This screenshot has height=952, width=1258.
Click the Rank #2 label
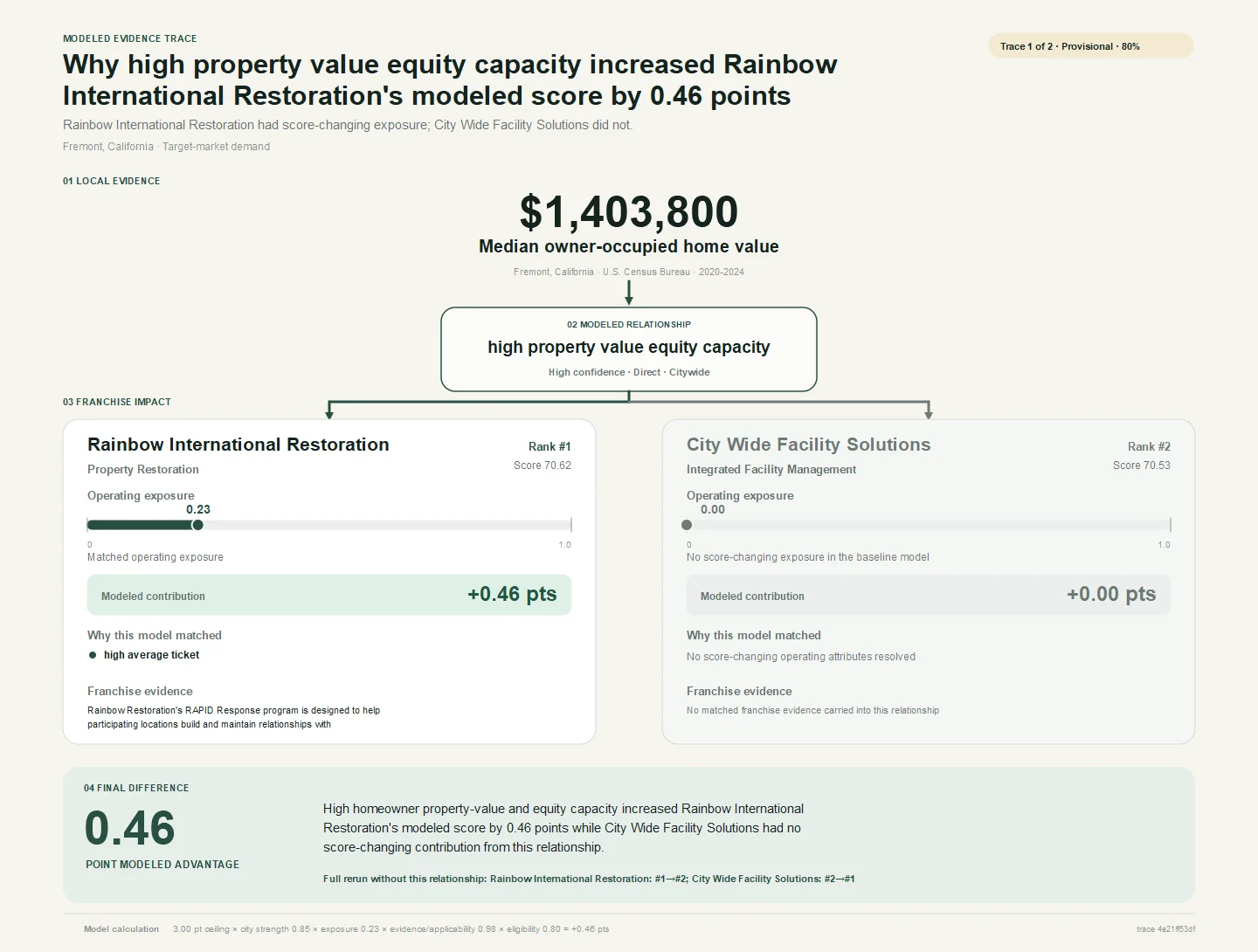tap(1149, 446)
